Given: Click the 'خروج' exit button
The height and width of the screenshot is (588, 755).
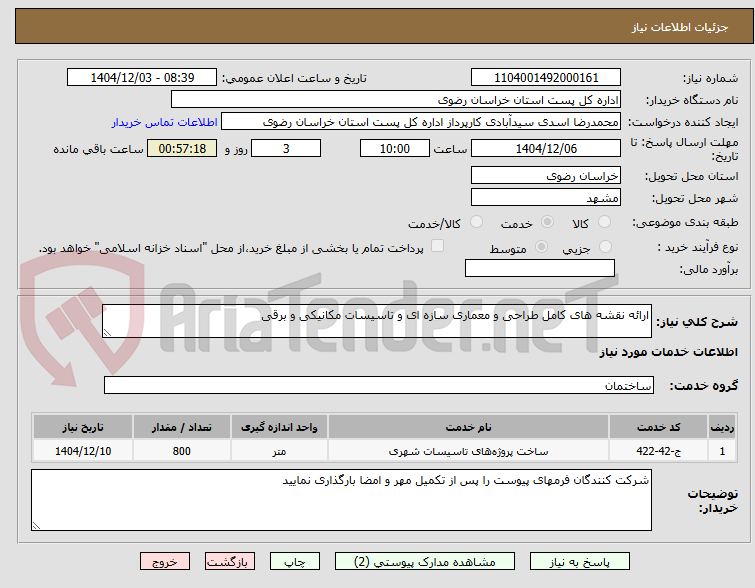Looking at the screenshot, I should [165, 562].
